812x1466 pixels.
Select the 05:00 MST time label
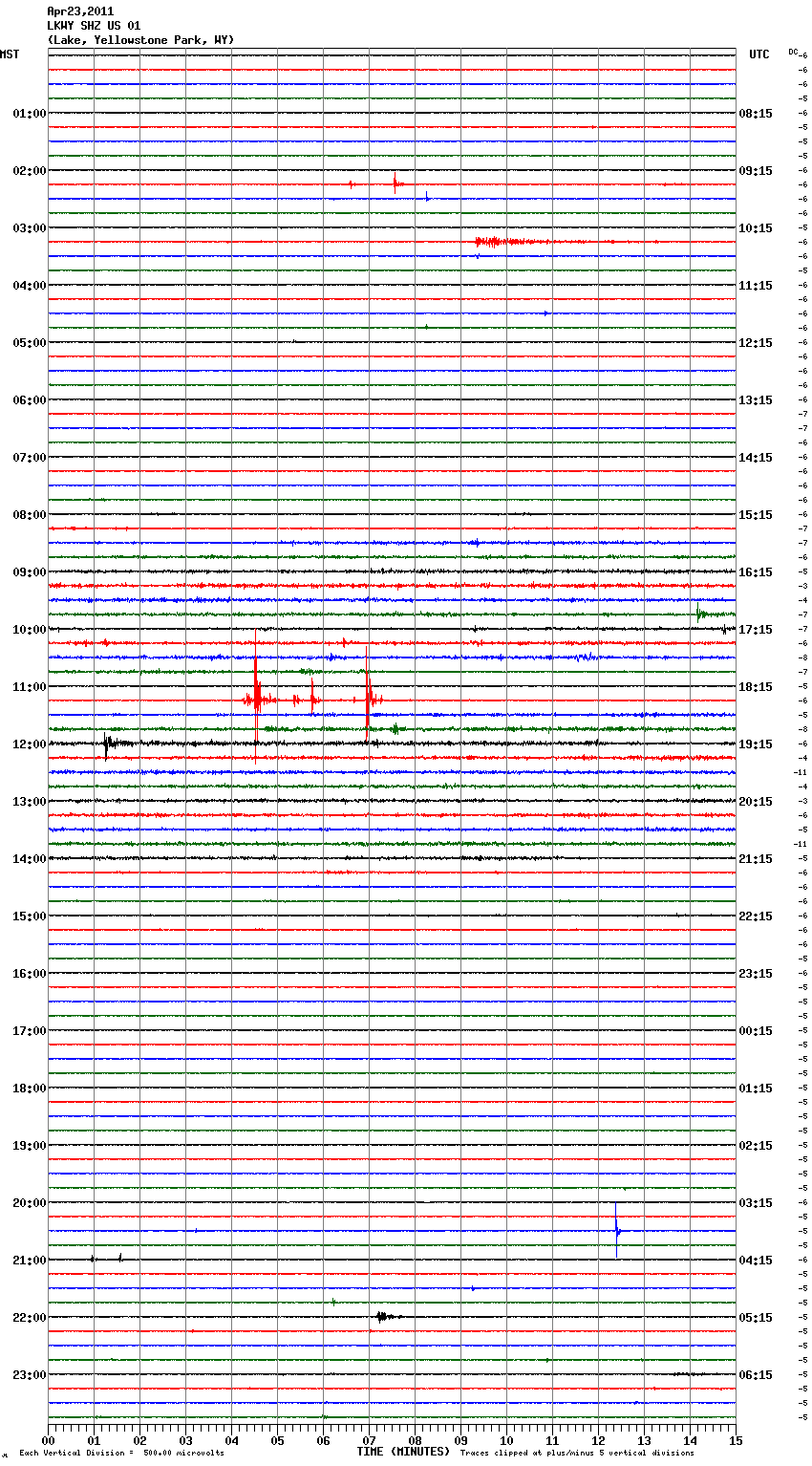pos(29,342)
